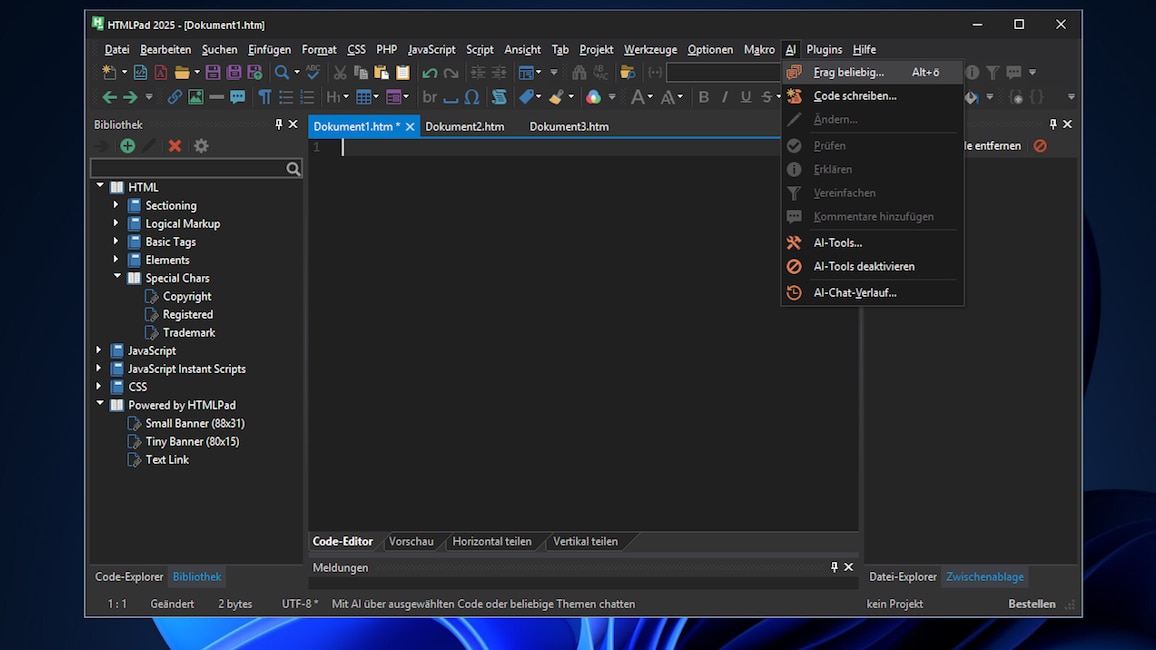Toggle underline formatting button
Screen dimensions: 1156x650
pos(745,97)
